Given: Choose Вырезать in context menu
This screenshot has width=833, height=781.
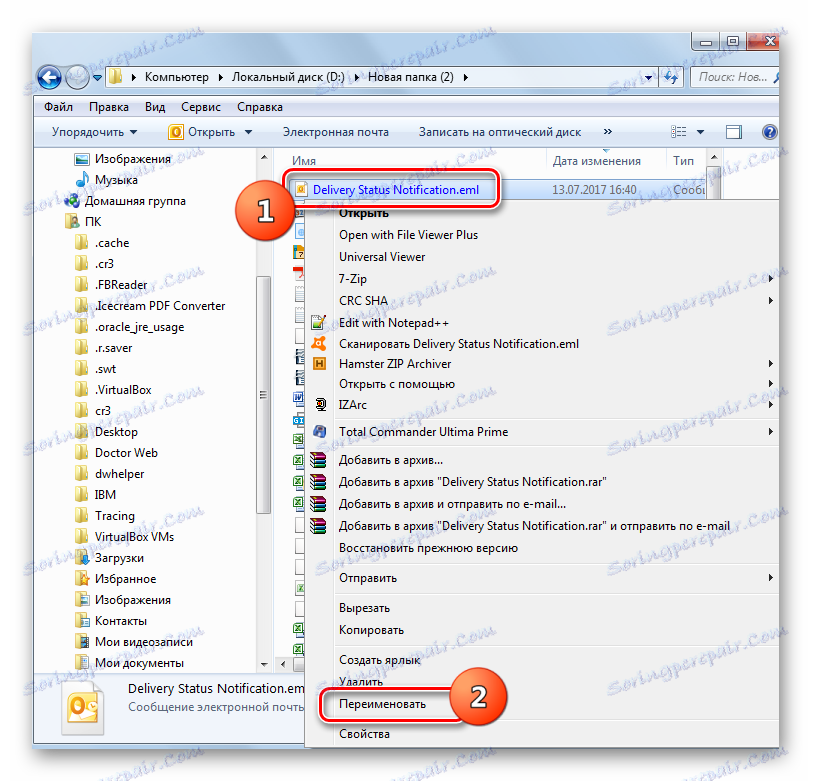Looking at the screenshot, I should pyautogui.click(x=364, y=608).
